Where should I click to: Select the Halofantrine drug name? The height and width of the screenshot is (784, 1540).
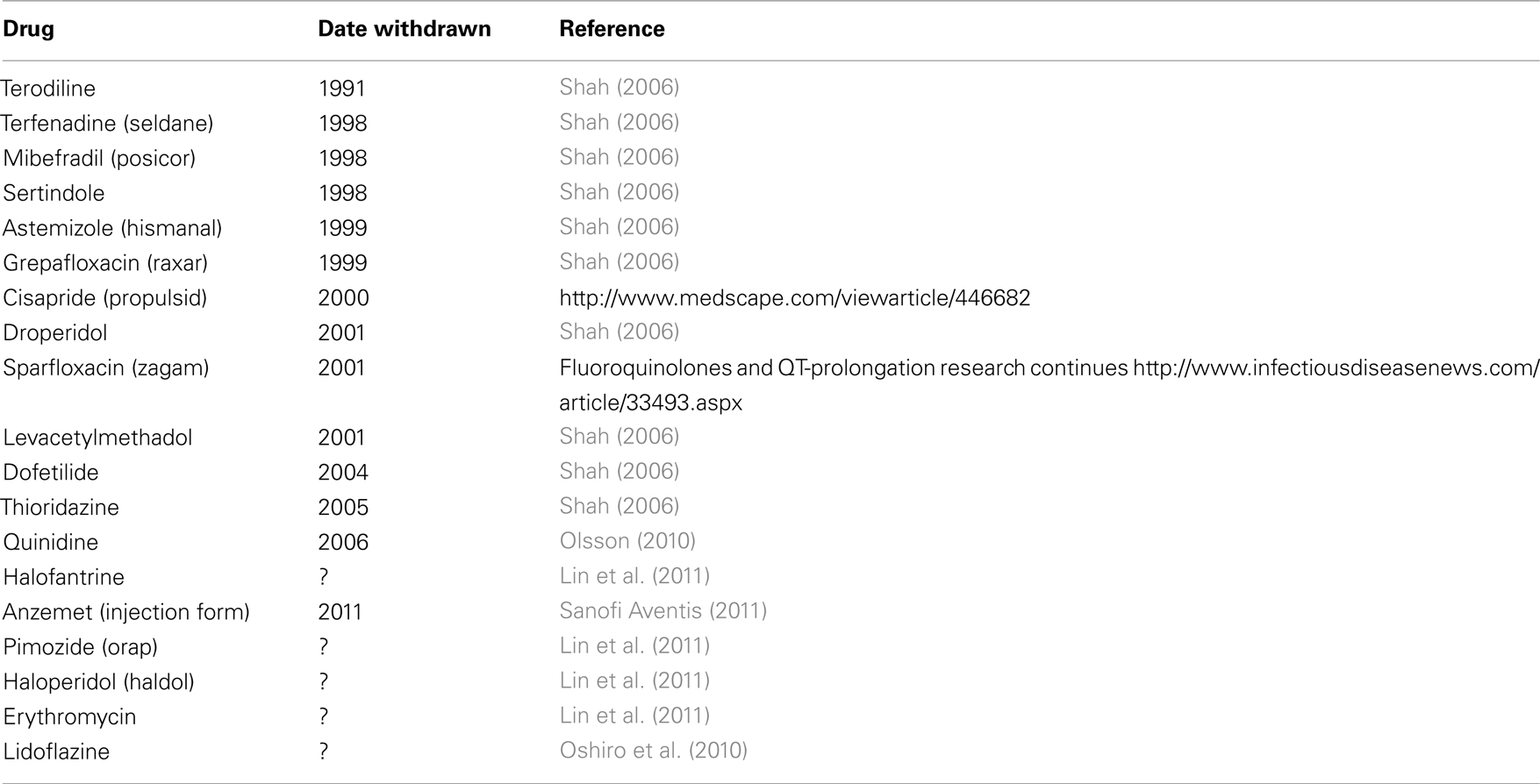click(x=64, y=577)
